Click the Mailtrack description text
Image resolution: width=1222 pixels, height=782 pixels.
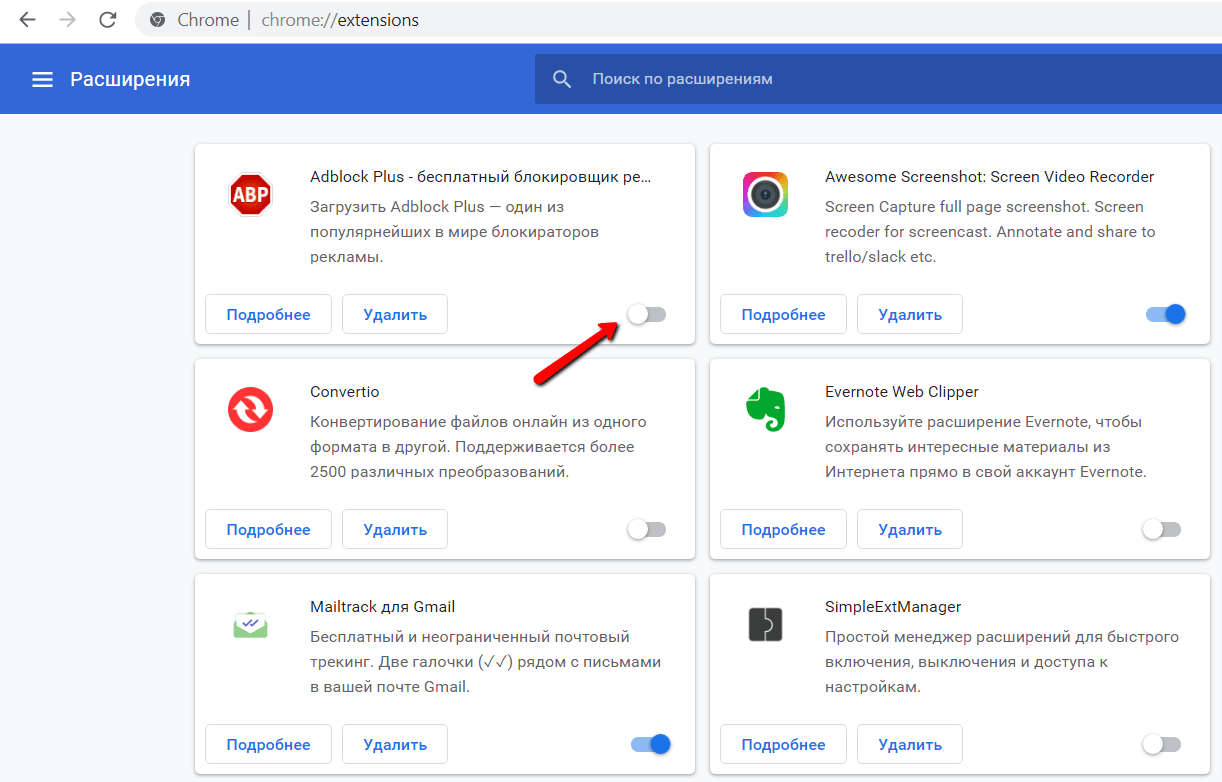486,662
